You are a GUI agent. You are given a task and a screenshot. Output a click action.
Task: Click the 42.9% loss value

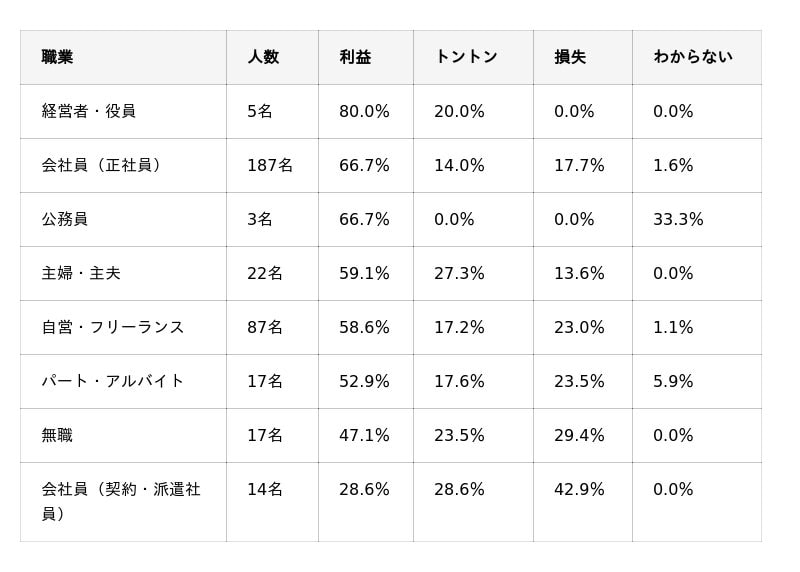point(579,489)
